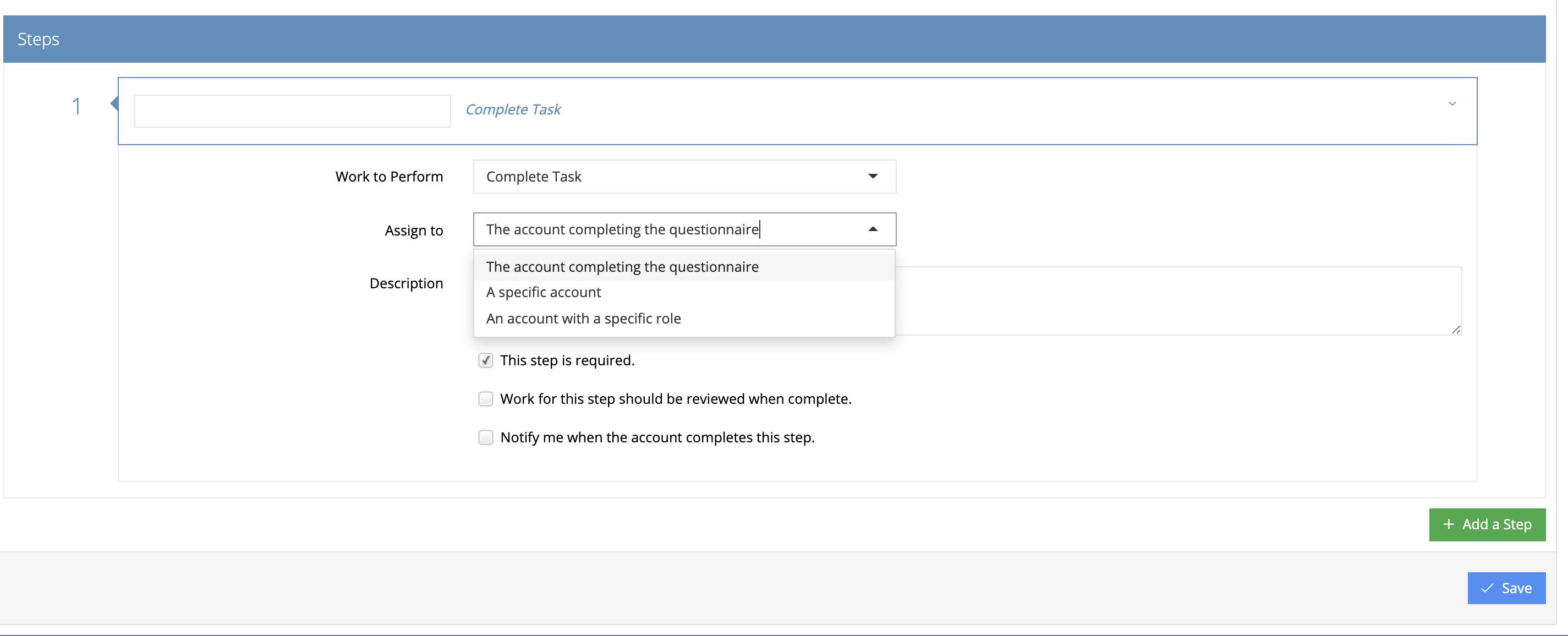Collapse step 1 using the chevron on the right

point(1453,103)
